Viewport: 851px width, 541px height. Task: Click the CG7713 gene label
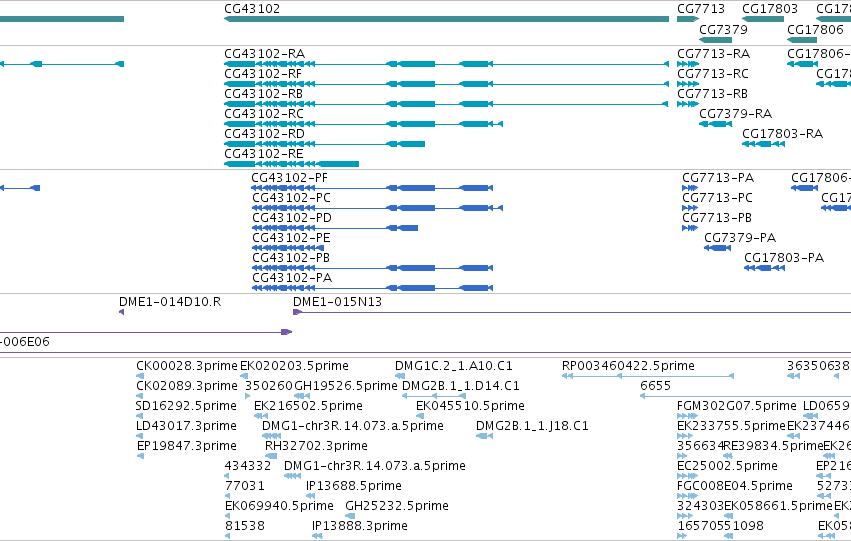[701, 9]
